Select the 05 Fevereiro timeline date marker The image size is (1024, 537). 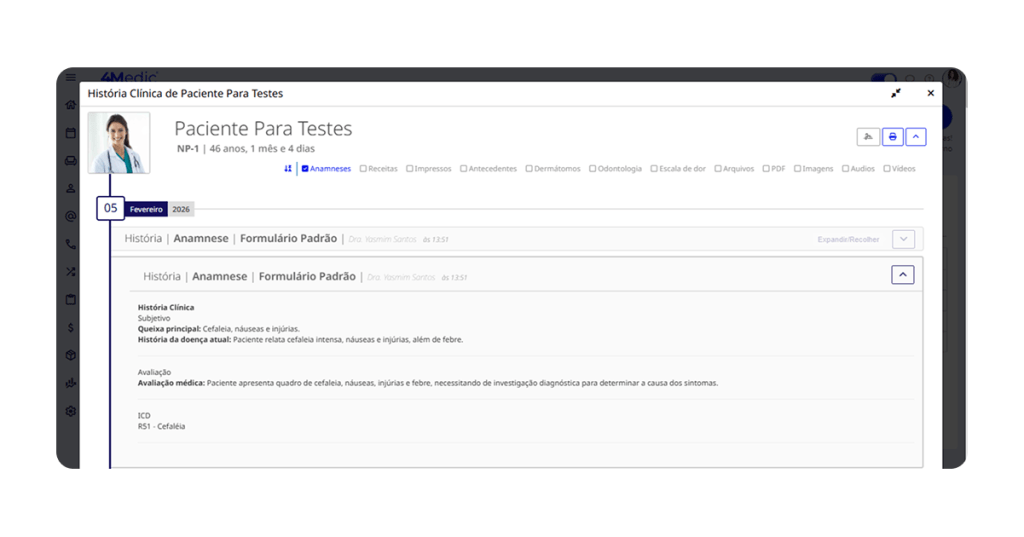(x=111, y=208)
